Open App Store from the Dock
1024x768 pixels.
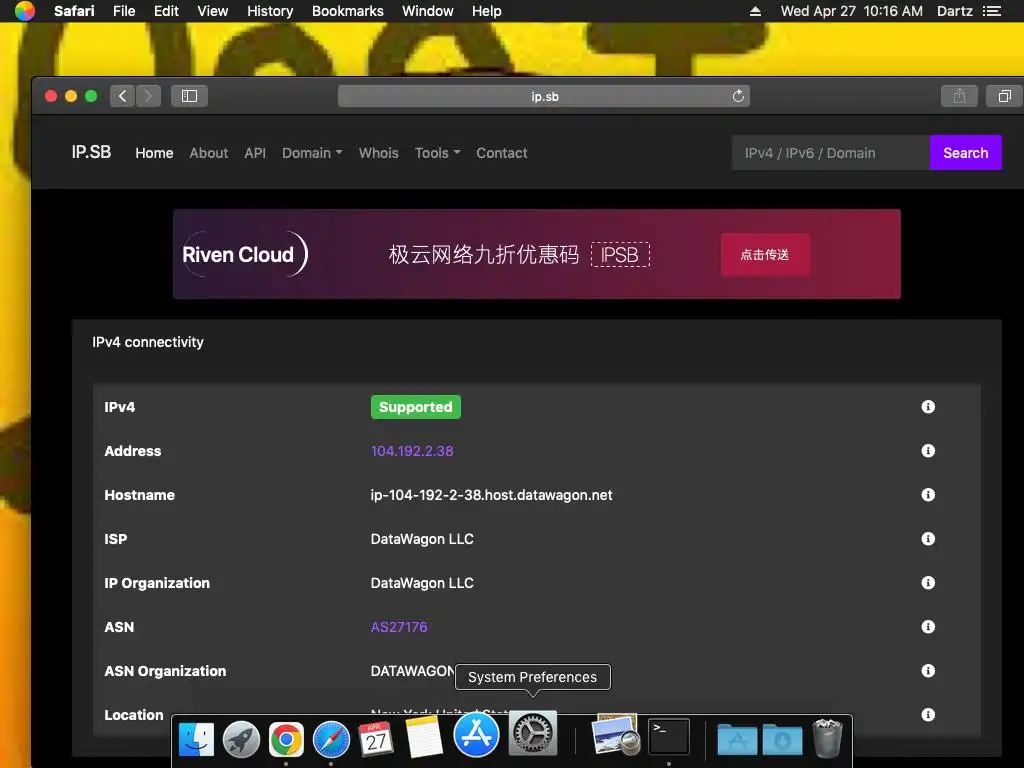[x=476, y=735]
